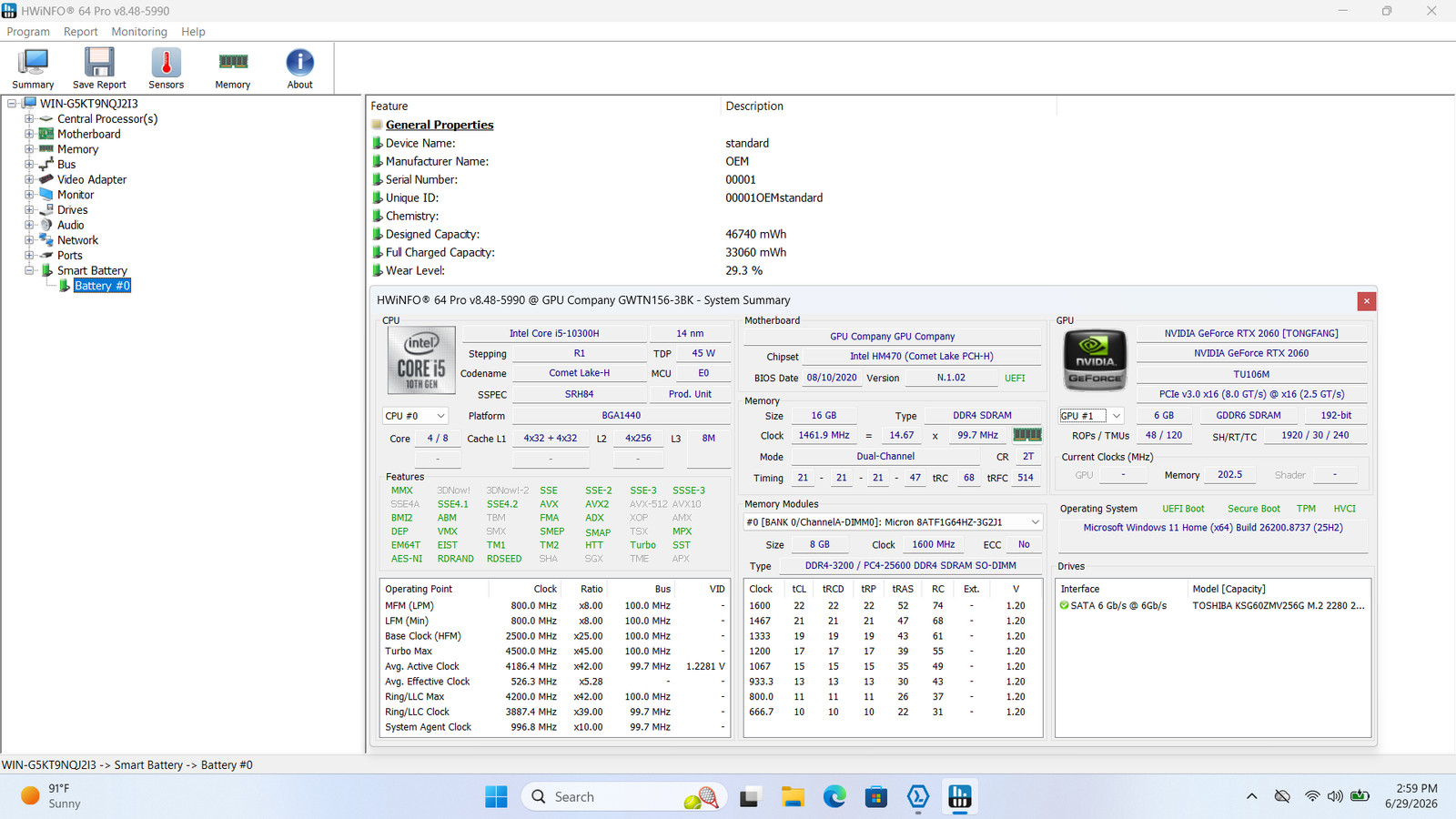Click the Turbo Max operating point row
This screenshot has height=819, width=1456.
pyautogui.click(x=555, y=652)
